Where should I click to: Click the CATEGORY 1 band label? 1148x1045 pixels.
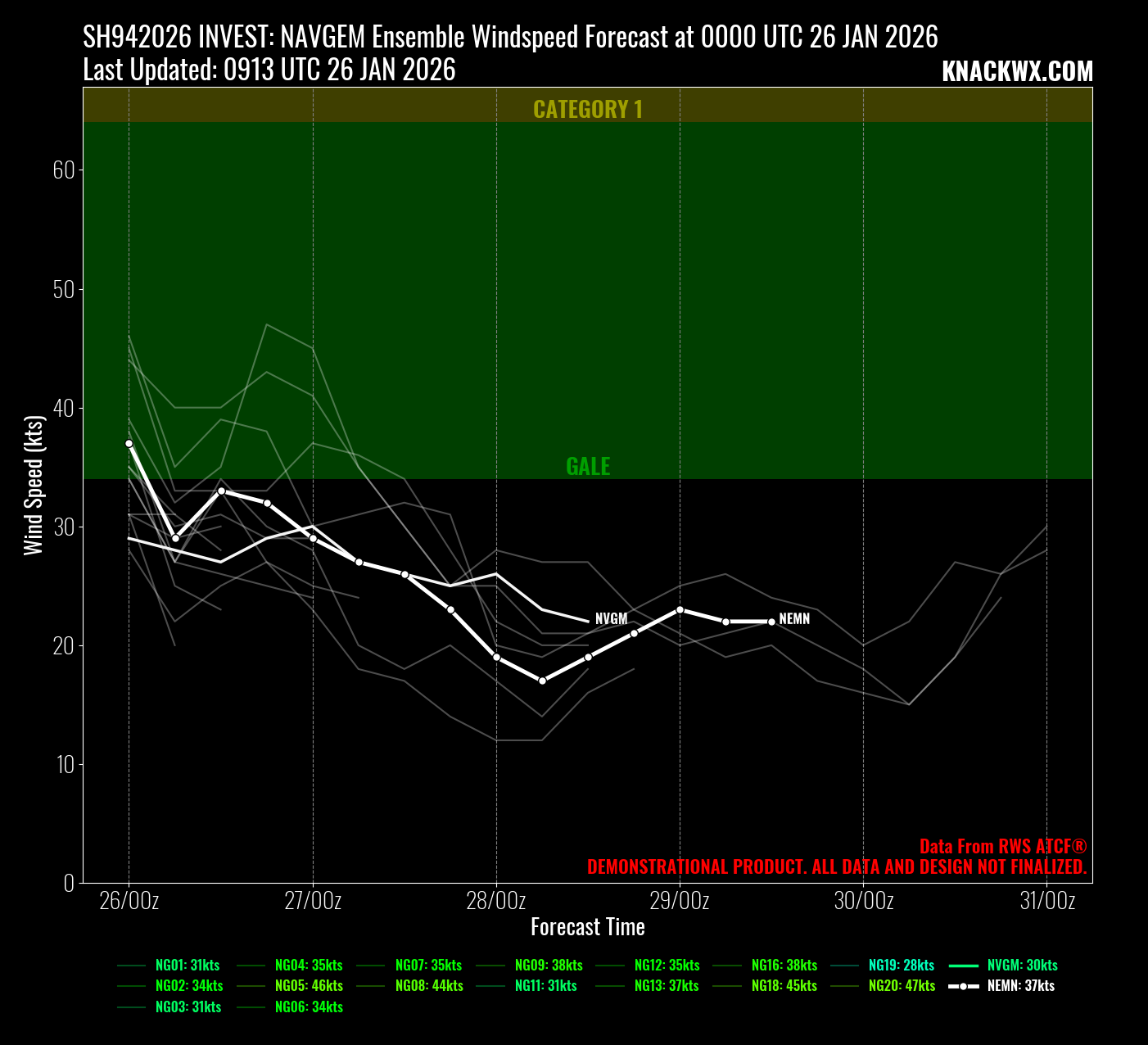(588, 109)
